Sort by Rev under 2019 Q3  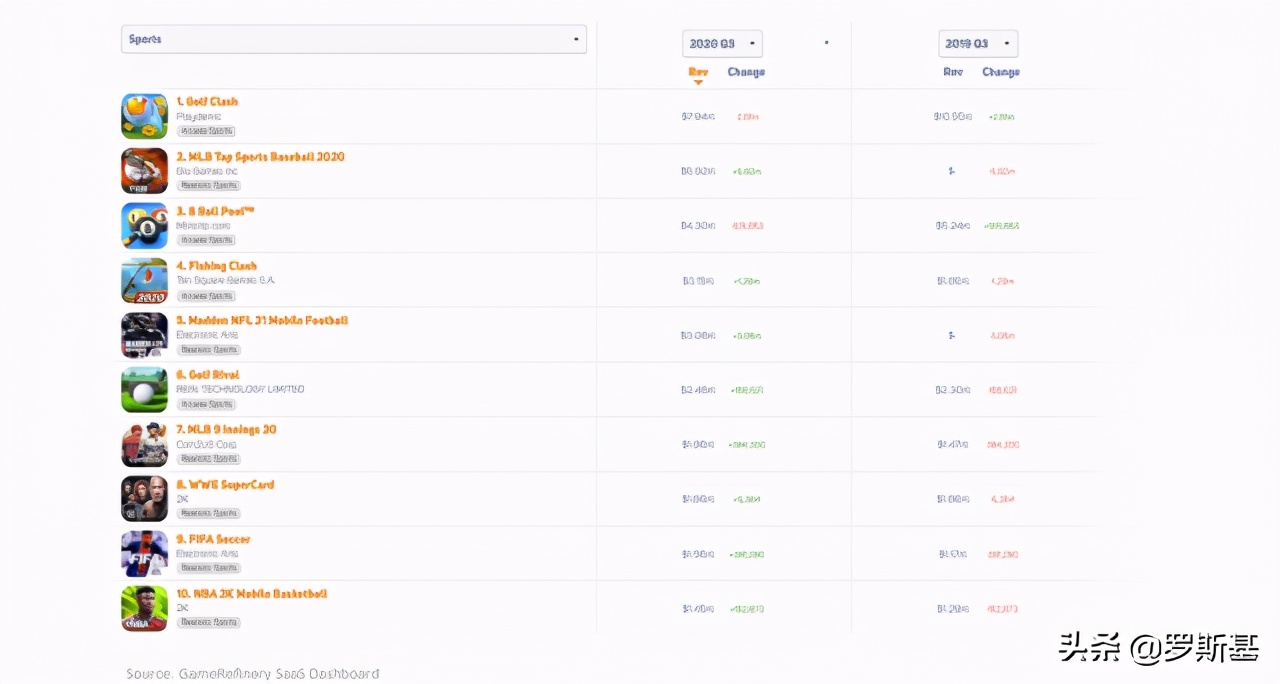(x=953, y=72)
